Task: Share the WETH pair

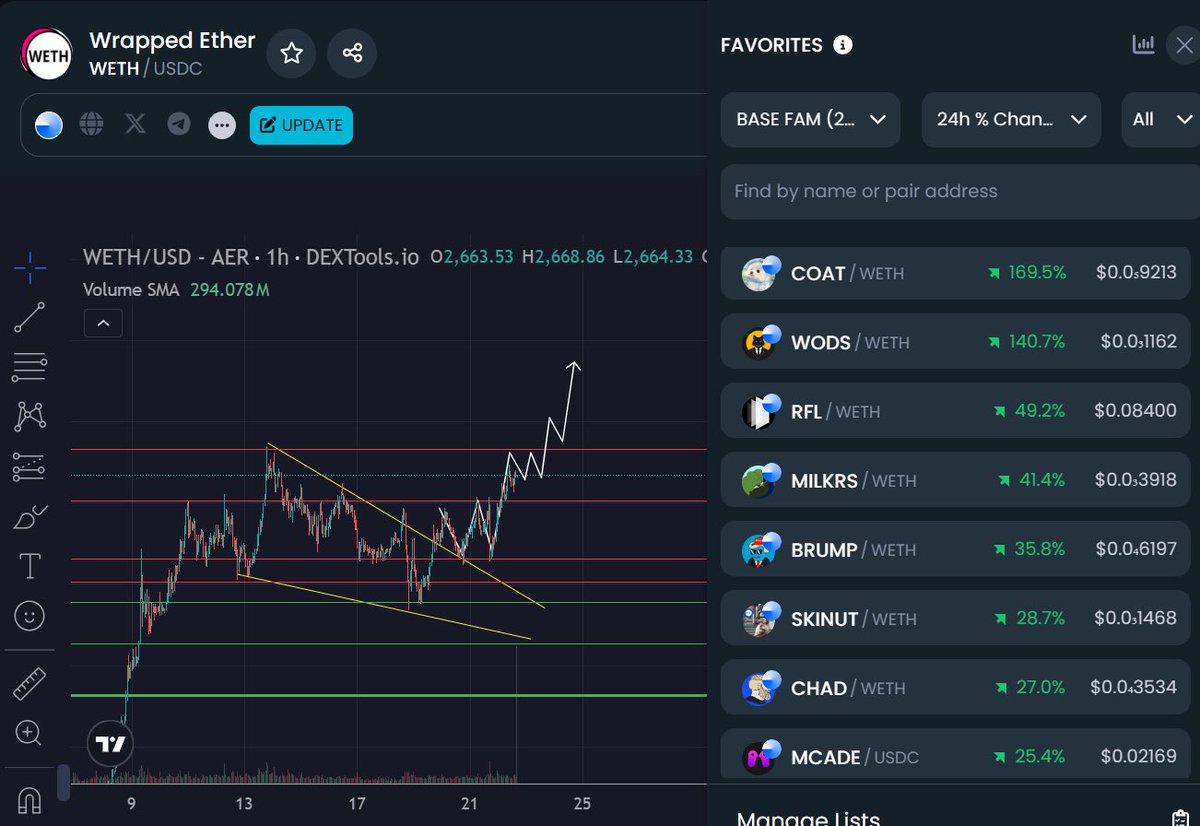Action: coord(352,53)
